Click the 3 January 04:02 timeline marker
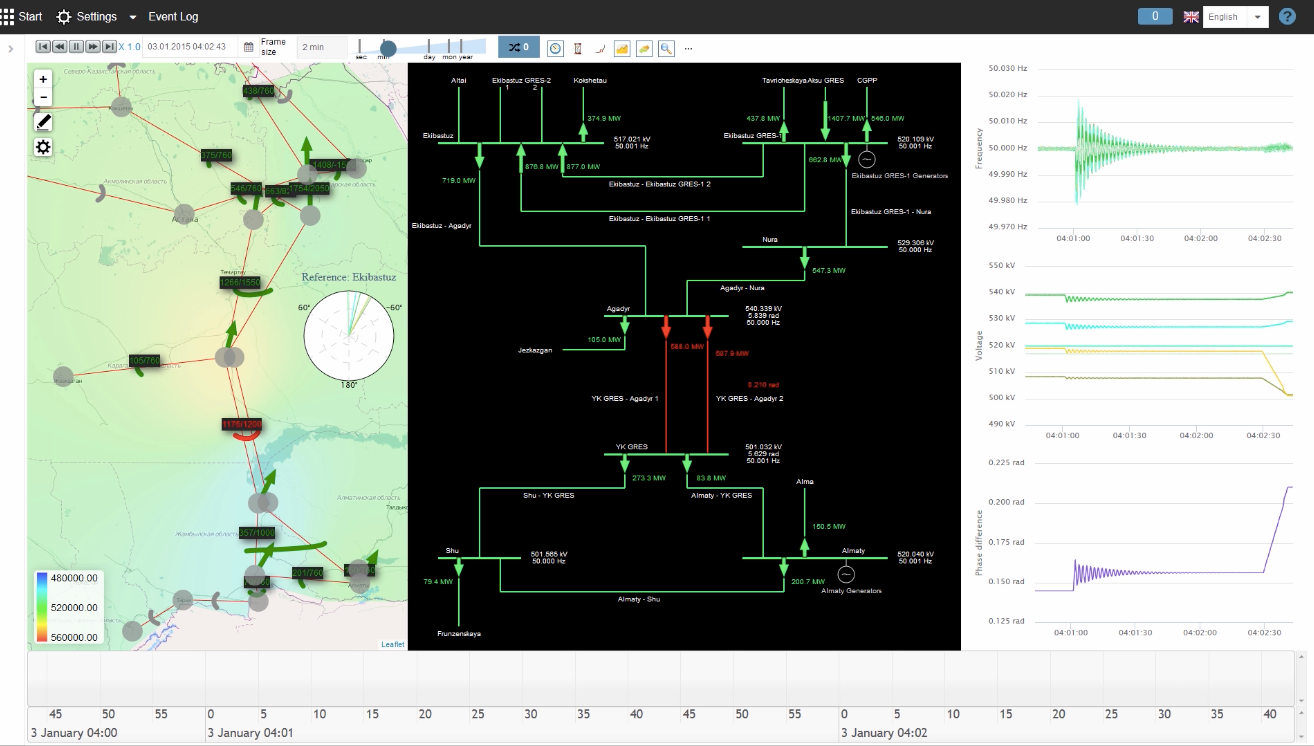 (x=884, y=733)
